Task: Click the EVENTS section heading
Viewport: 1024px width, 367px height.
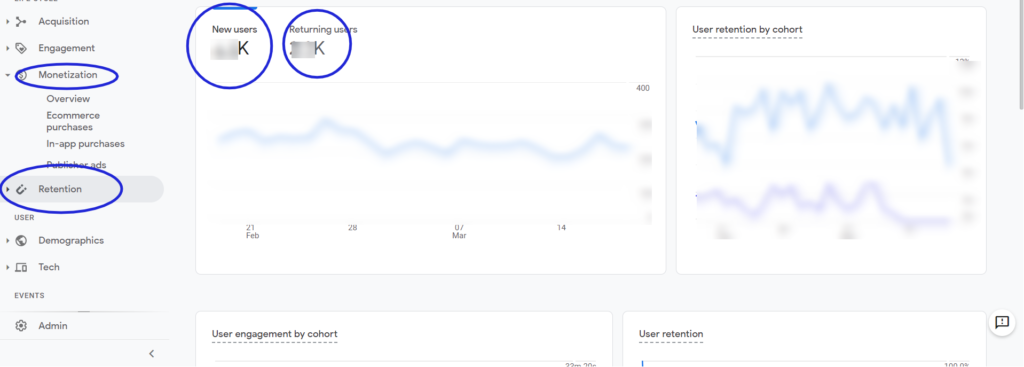Action: [x=29, y=295]
